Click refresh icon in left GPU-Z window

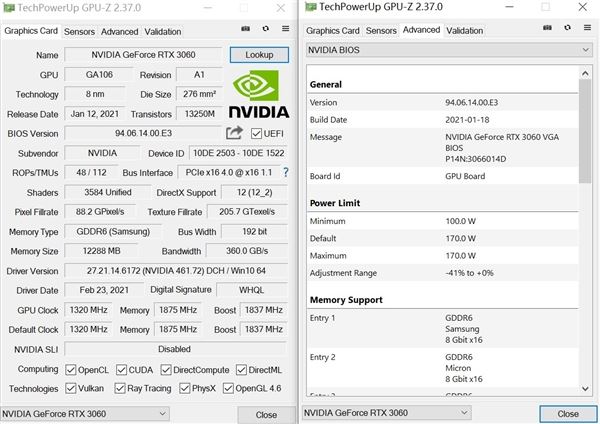(x=266, y=29)
